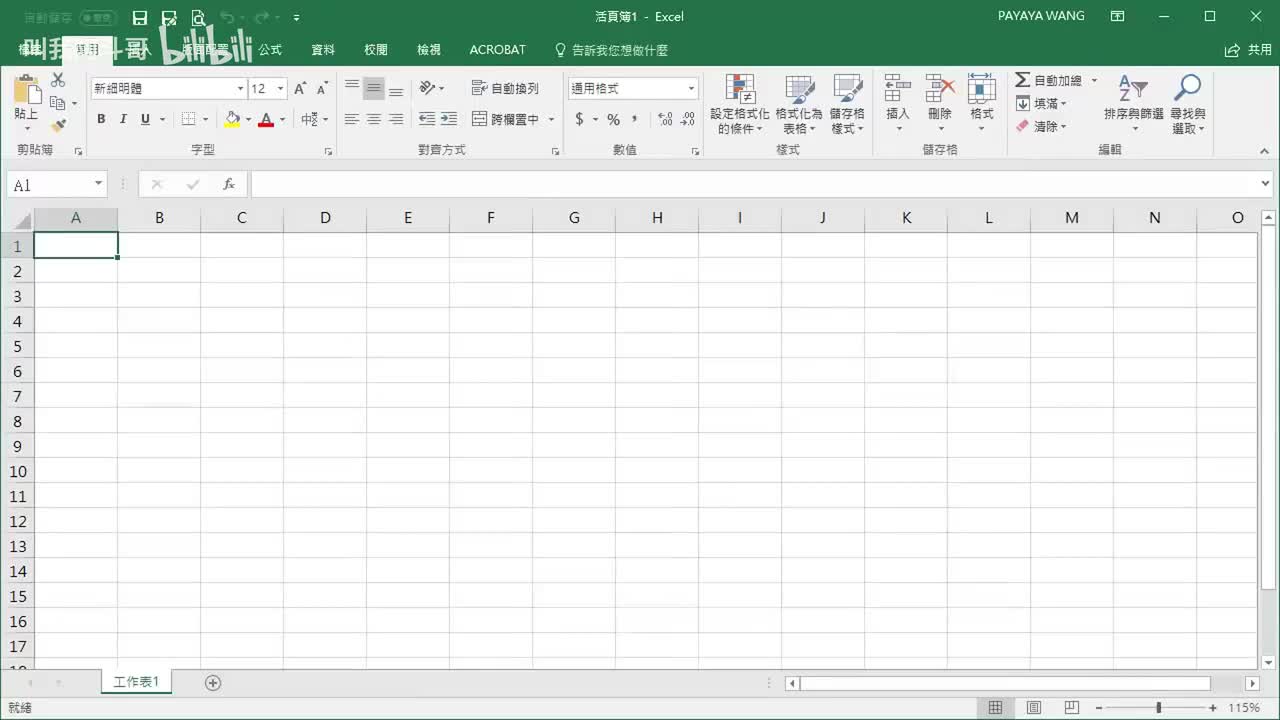Image resolution: width=1280 pixels, height=720 pixels.
Task: Expand the fill color dropdown arrow
Action: click(x=248, y=119)
